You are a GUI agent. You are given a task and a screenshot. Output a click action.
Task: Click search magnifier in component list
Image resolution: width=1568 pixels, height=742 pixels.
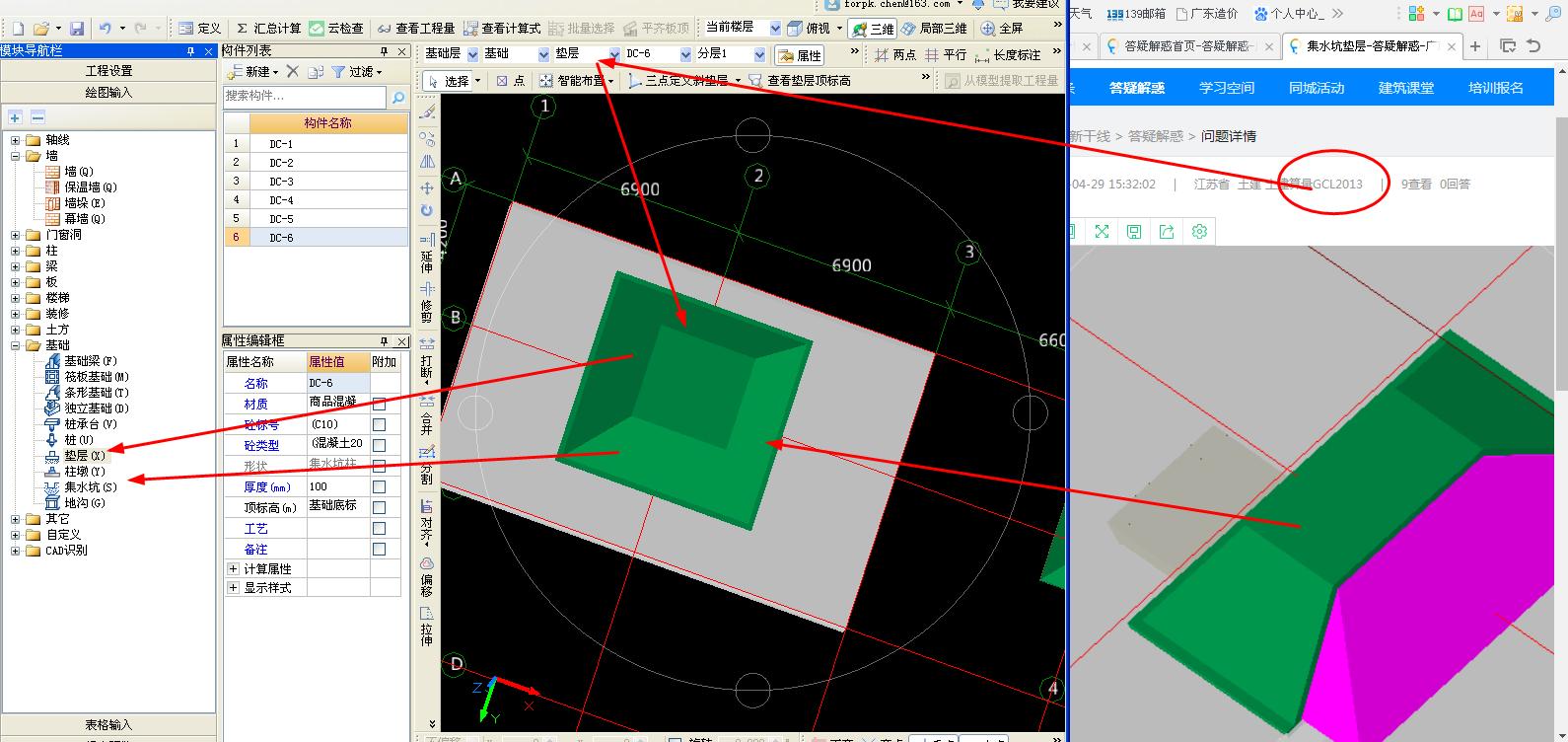click(398, 97)
